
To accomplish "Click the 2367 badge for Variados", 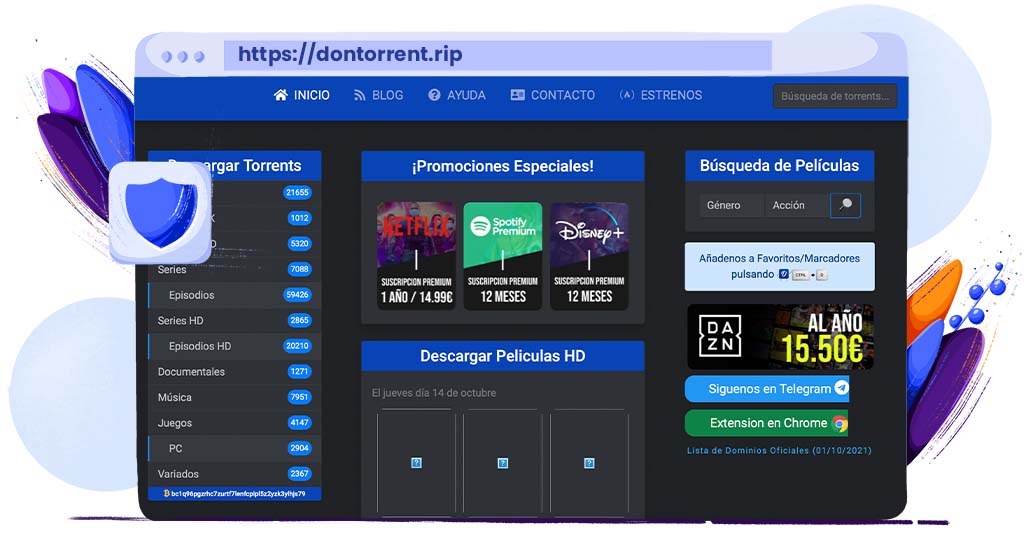I will 299,474.
